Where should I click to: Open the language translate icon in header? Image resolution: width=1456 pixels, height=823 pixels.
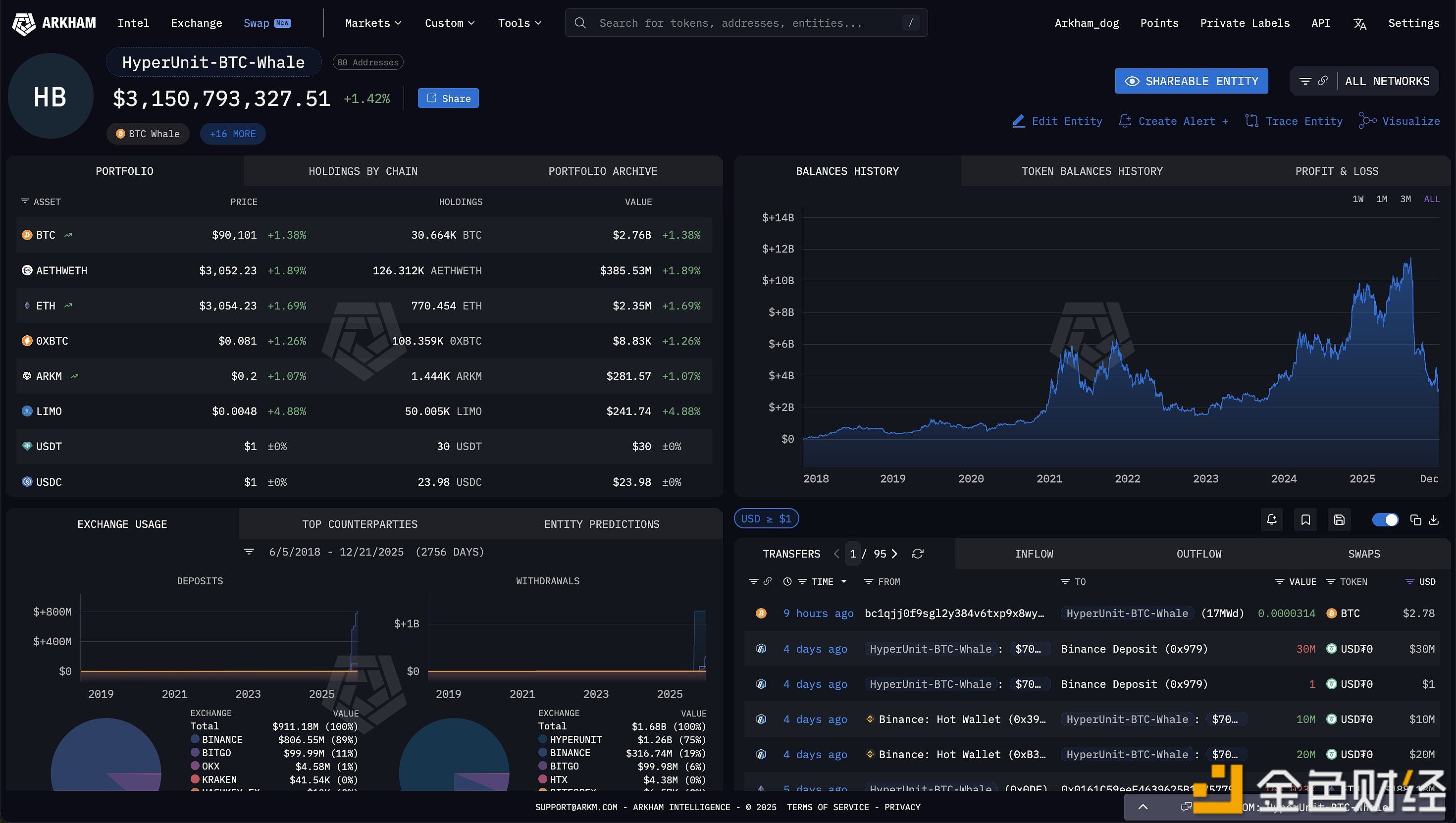pos(1359,23)
